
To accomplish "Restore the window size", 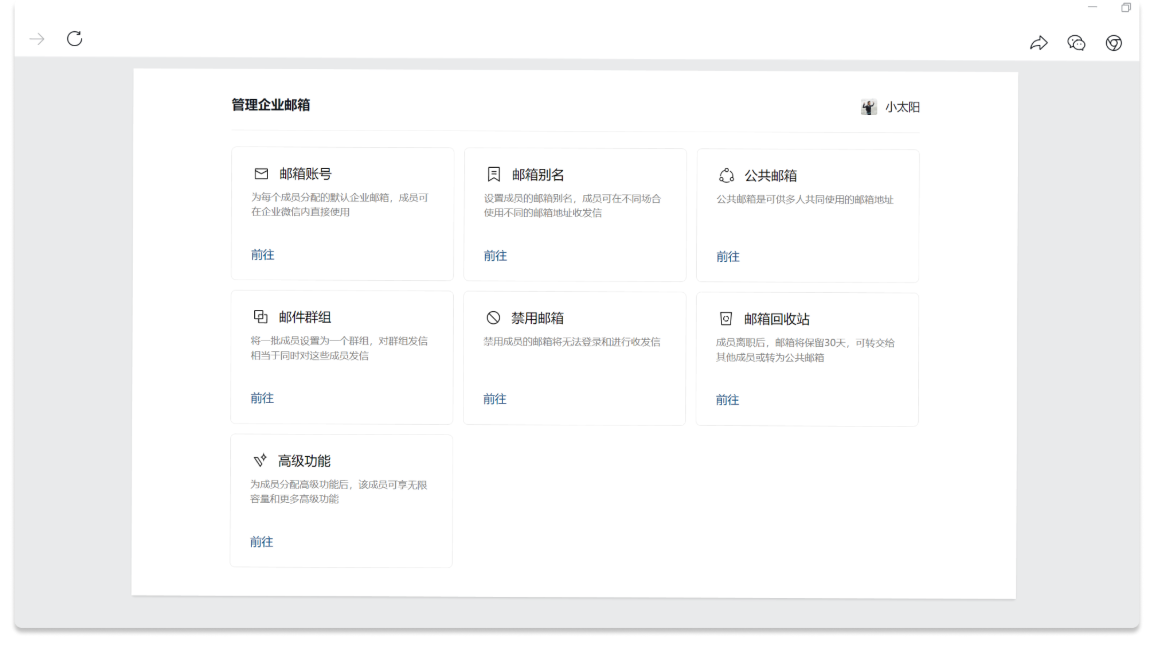I will click(1126, 7).
